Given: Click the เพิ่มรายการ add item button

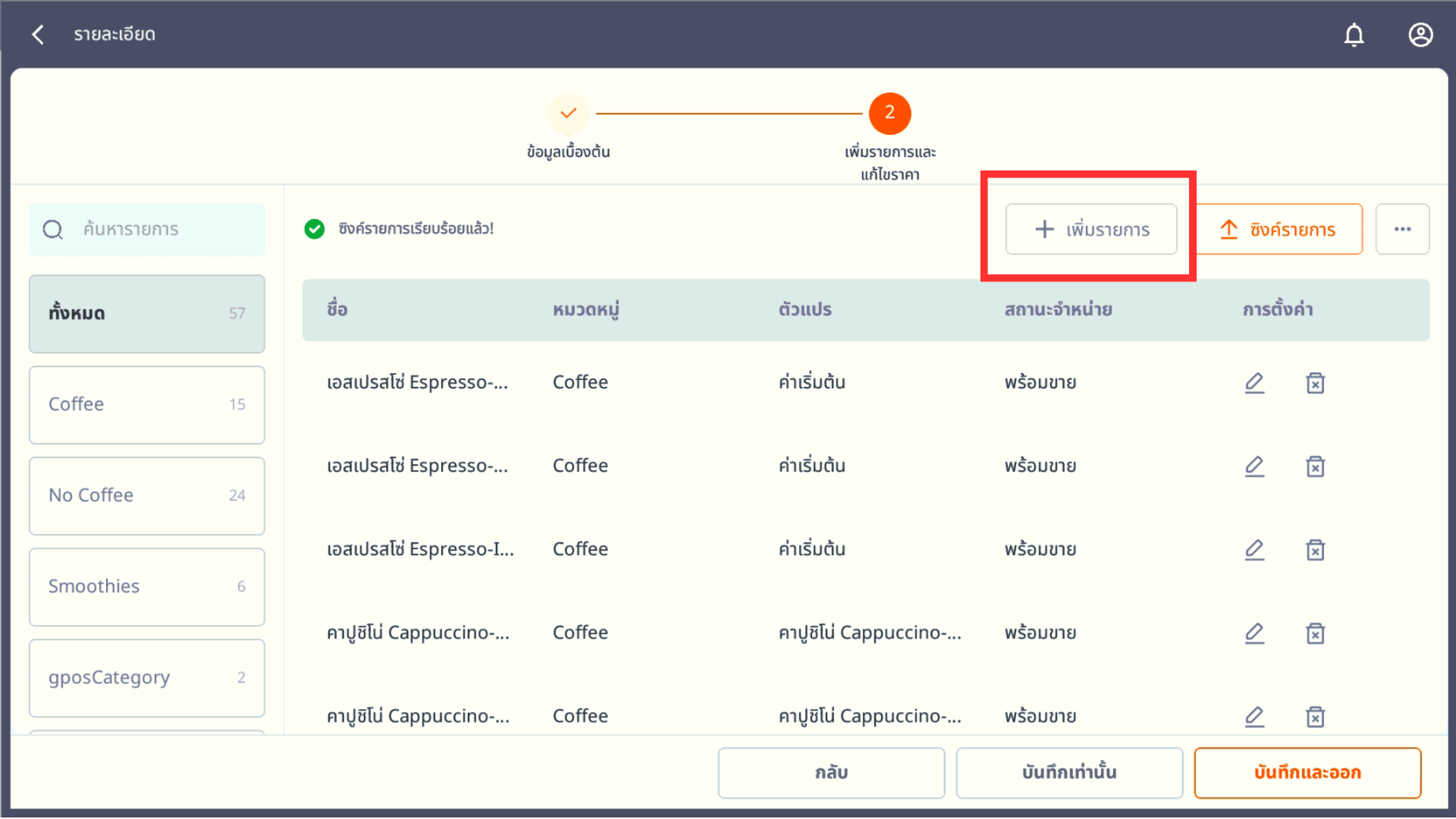Looking at the screenshot, I should (x=1091, y=229).
